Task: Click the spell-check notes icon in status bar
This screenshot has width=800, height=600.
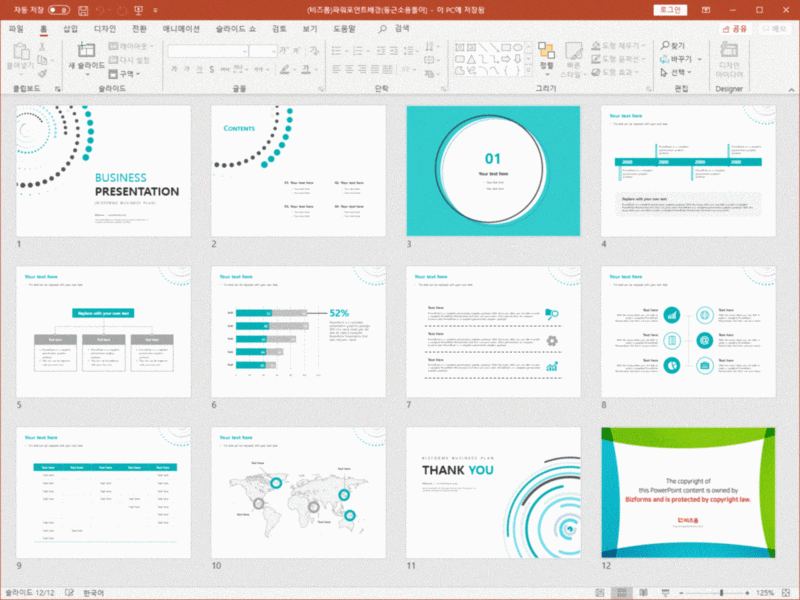Action: point(69,592)
